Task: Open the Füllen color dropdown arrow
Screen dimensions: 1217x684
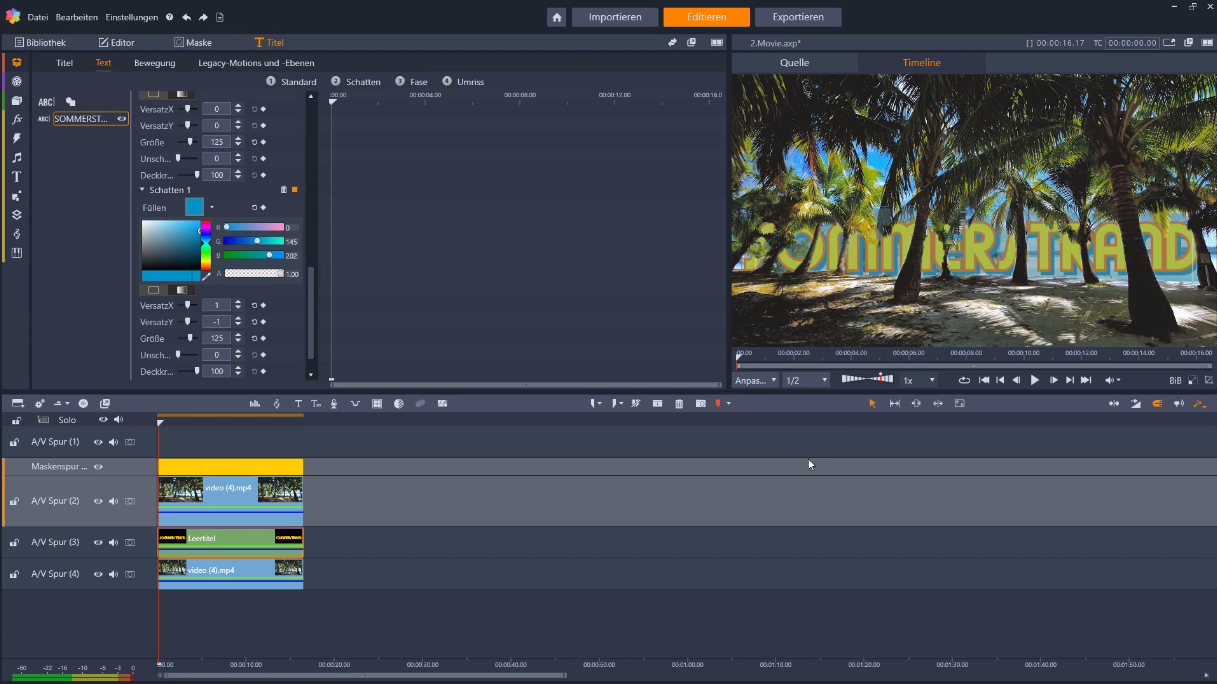Action: (x=211, y=207)
